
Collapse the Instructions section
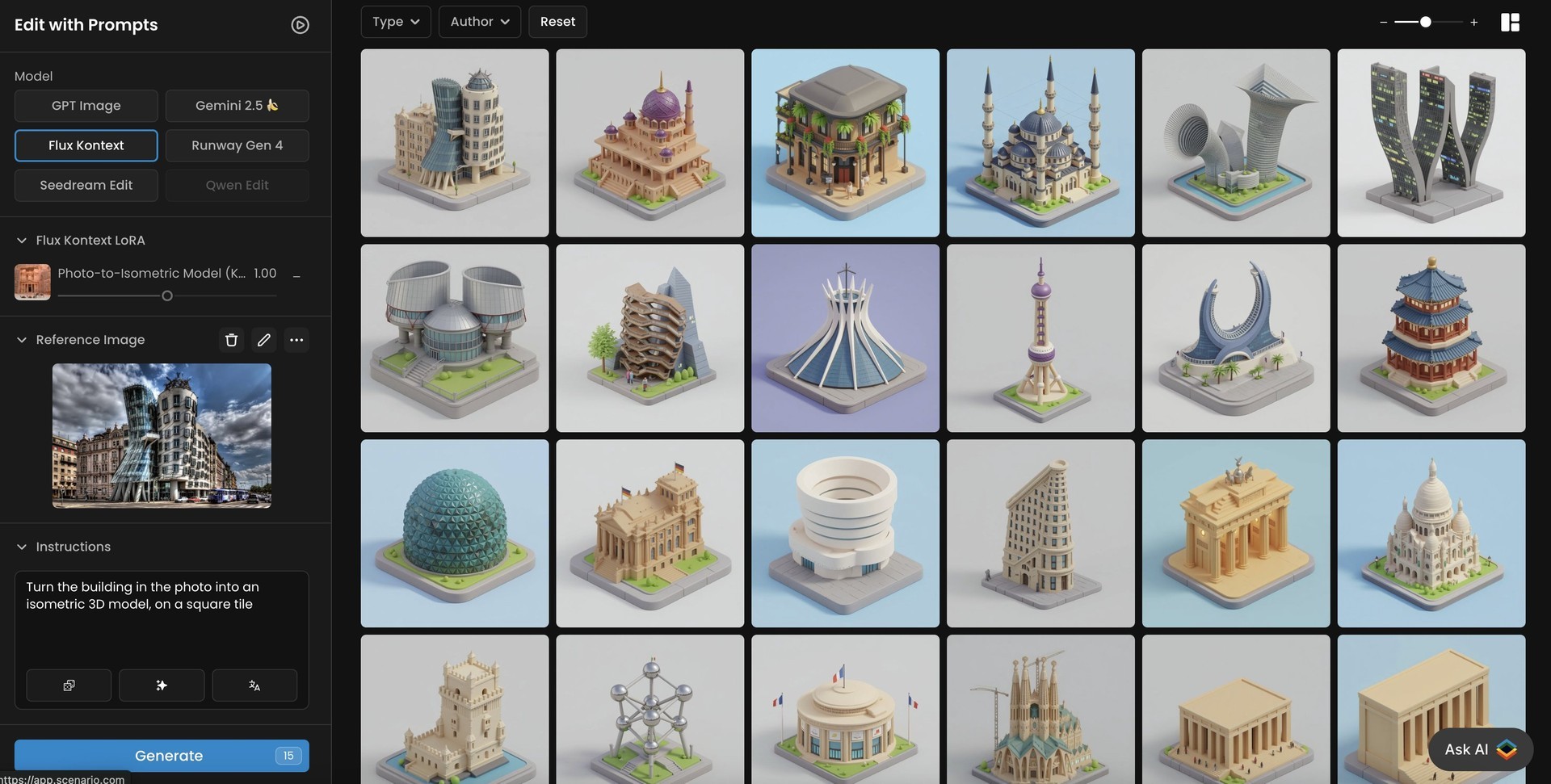click(x=20, y=547)
